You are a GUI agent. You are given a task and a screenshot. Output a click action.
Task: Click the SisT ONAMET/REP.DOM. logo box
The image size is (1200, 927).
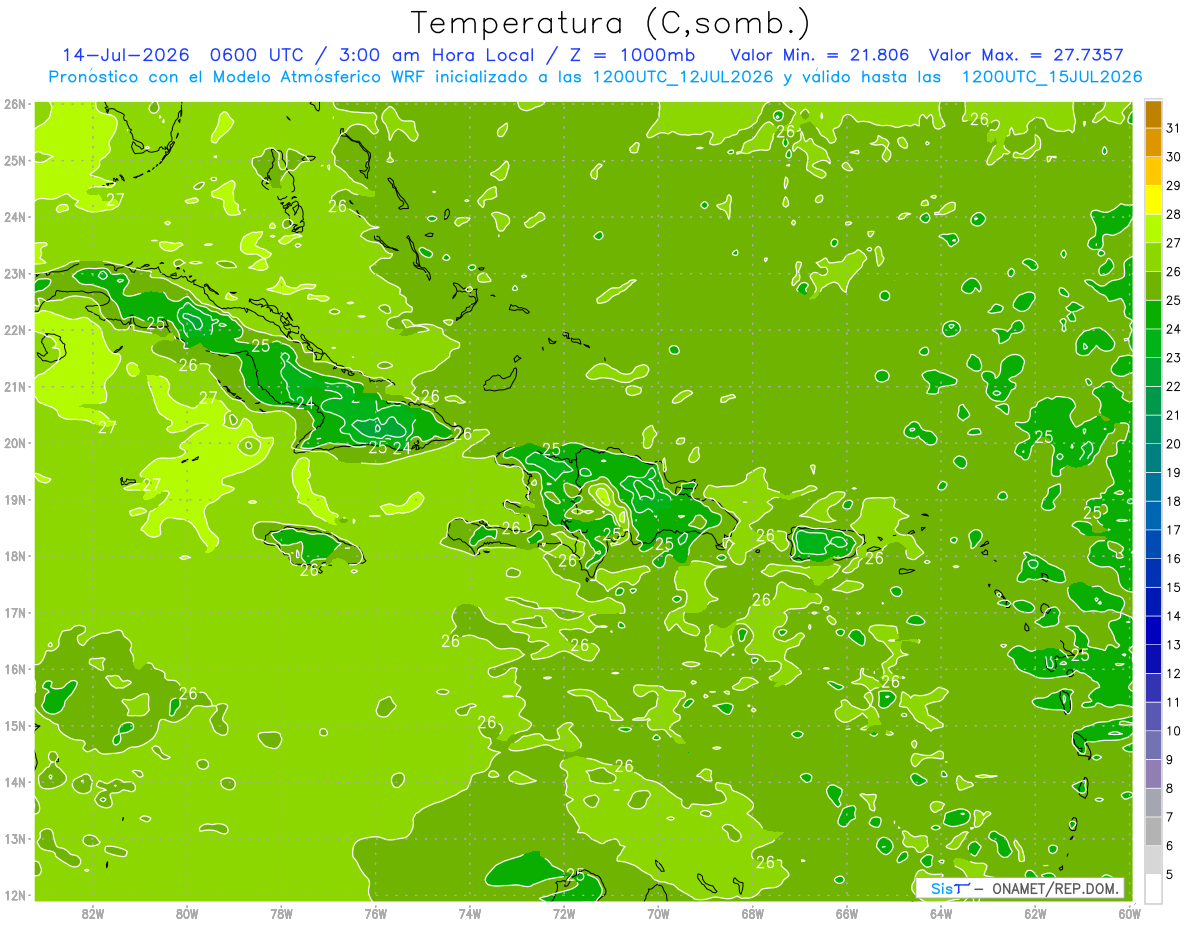[1020, 888]
